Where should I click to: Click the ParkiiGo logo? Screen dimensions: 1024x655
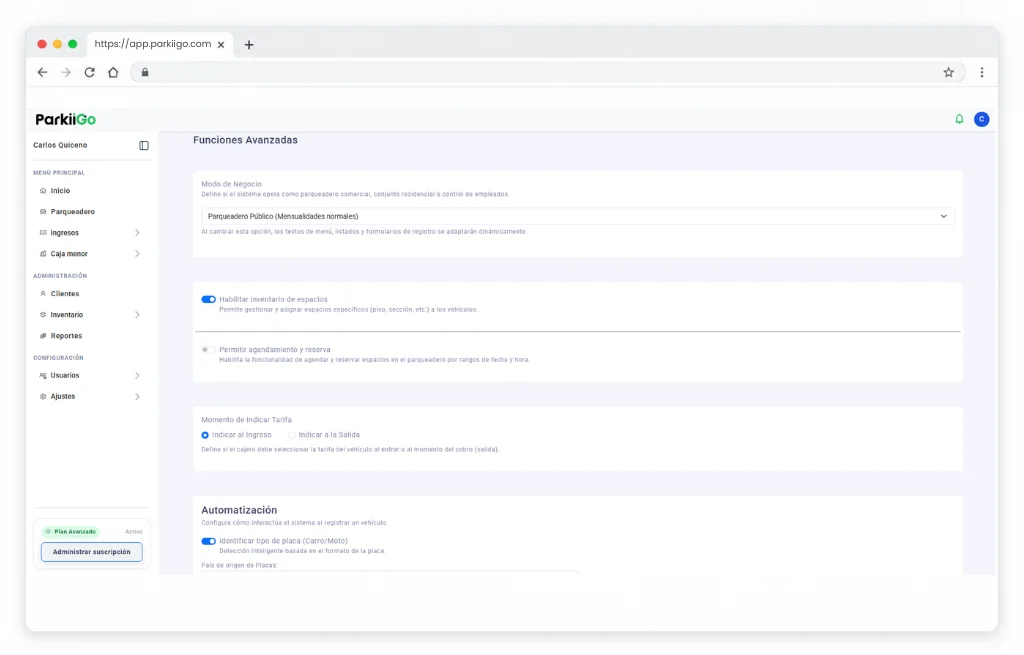tap(65, 120)
